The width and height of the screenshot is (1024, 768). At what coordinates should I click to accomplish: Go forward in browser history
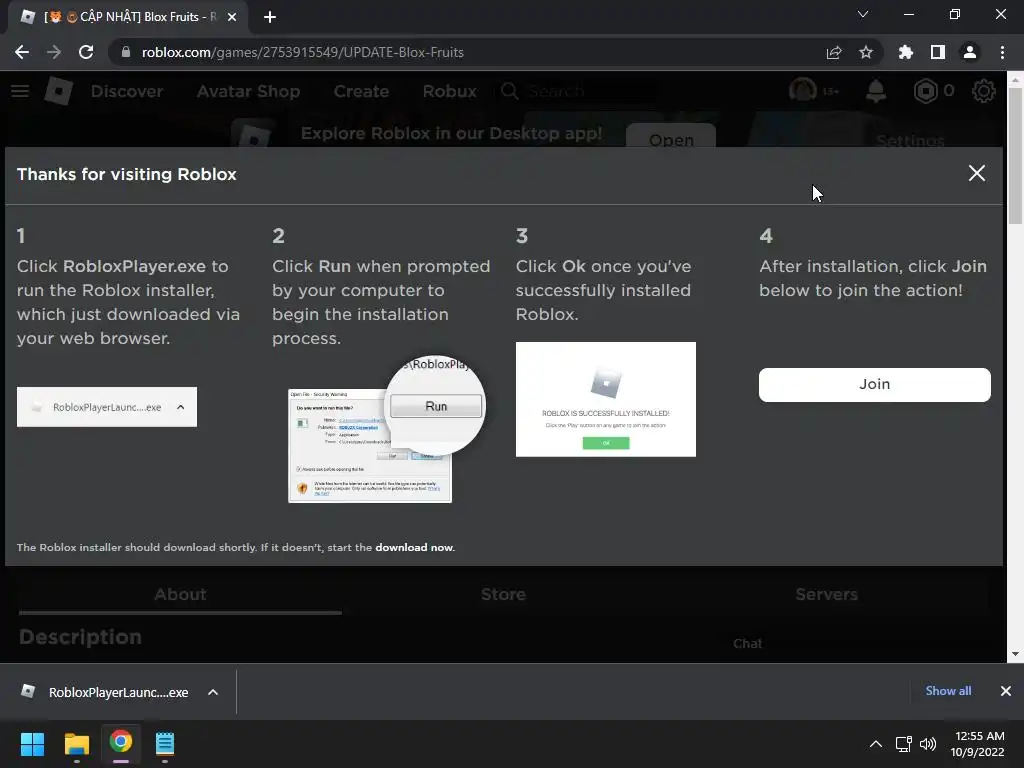[x=54, y=52]
